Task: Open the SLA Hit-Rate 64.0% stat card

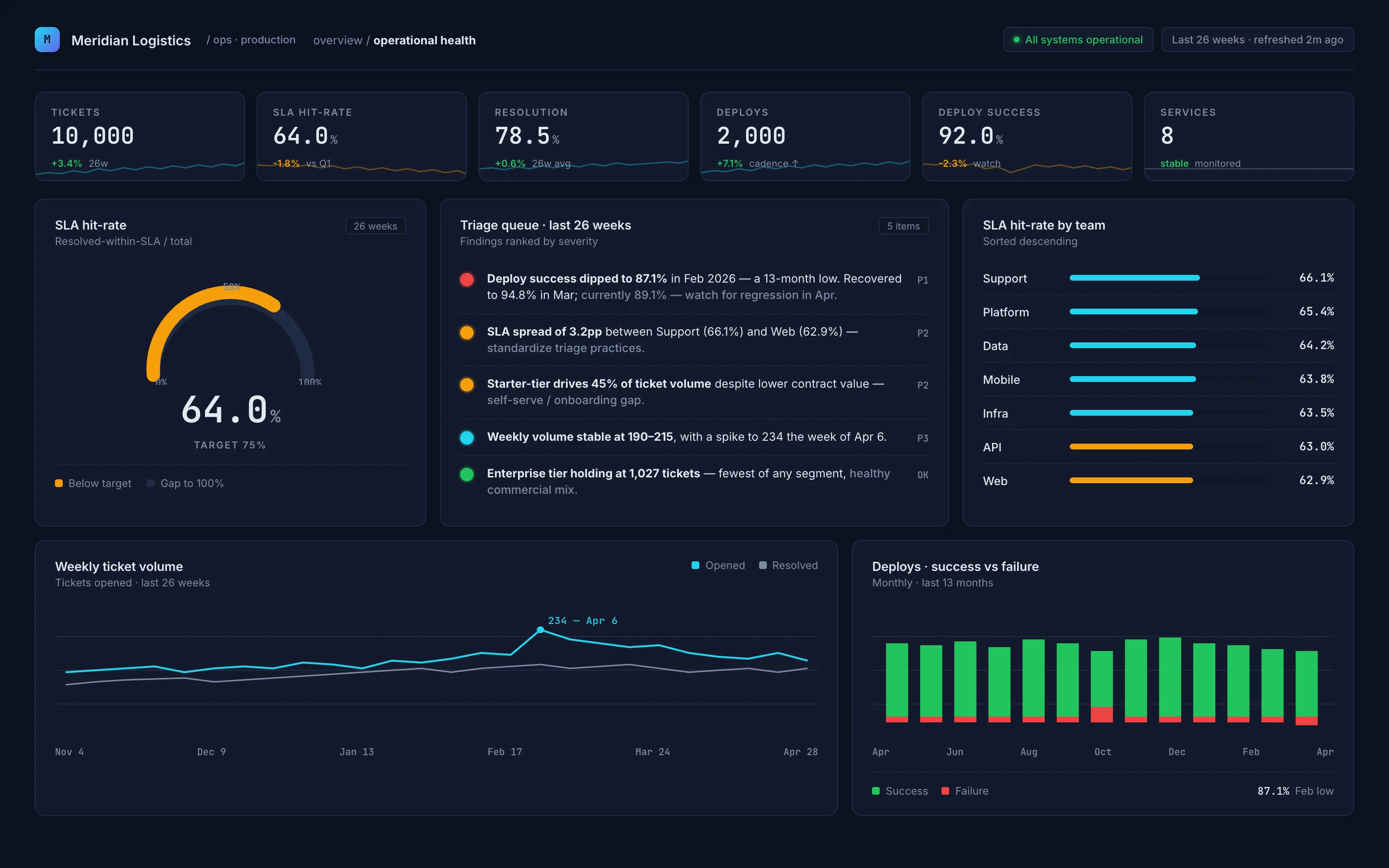Action: pyautogui.click(x=362, y=136)
